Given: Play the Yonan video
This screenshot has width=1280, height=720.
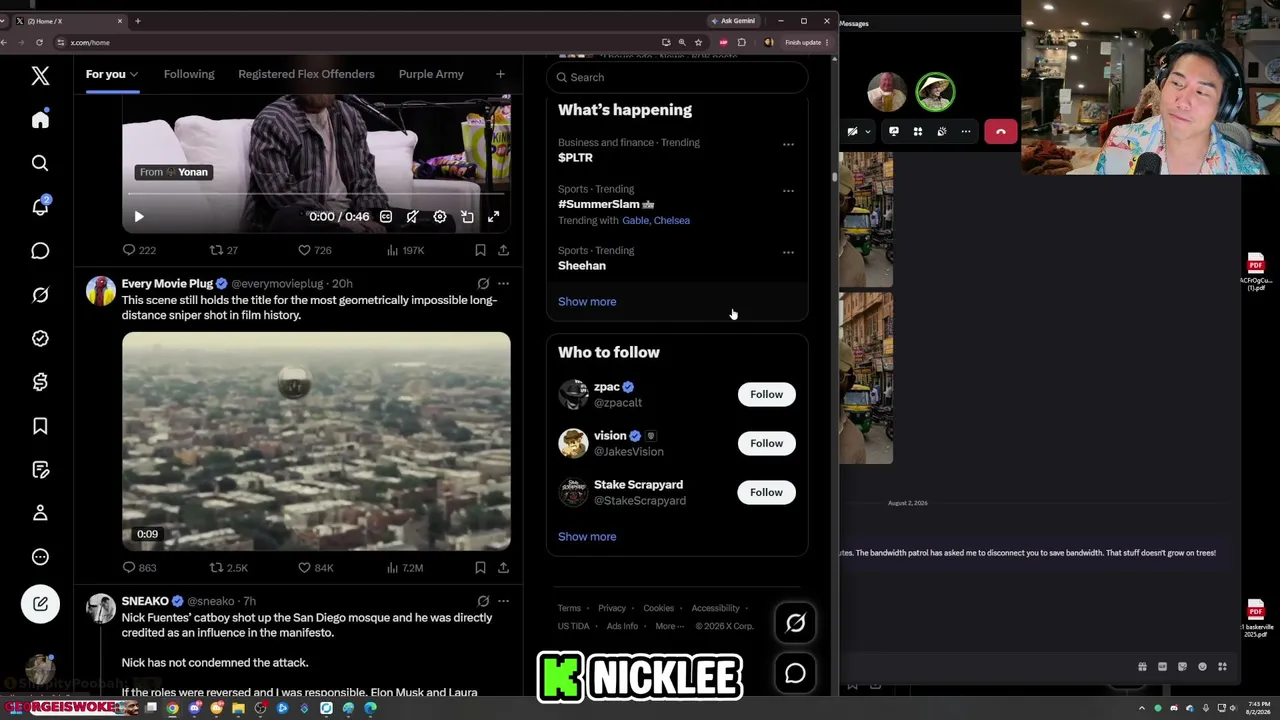Looking at the screenshot, I should point(139,217).
